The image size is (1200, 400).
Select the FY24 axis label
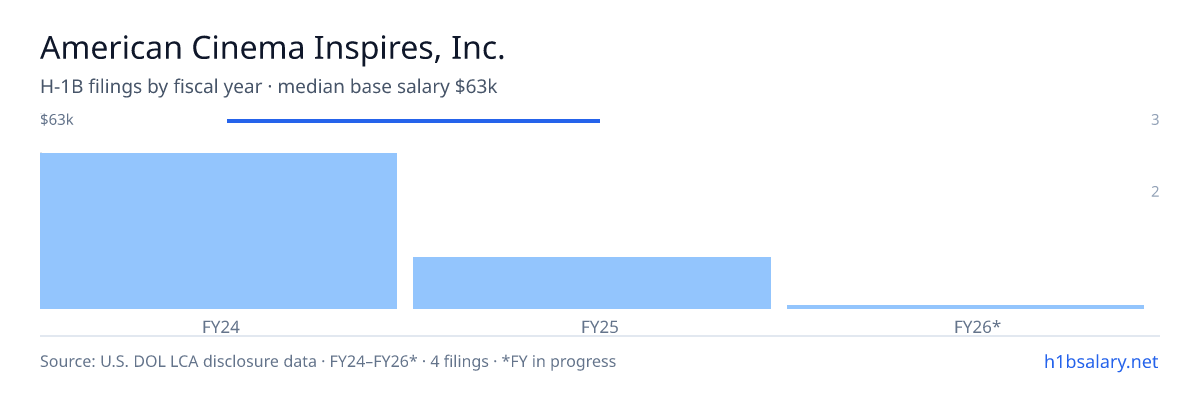point(219,326)
